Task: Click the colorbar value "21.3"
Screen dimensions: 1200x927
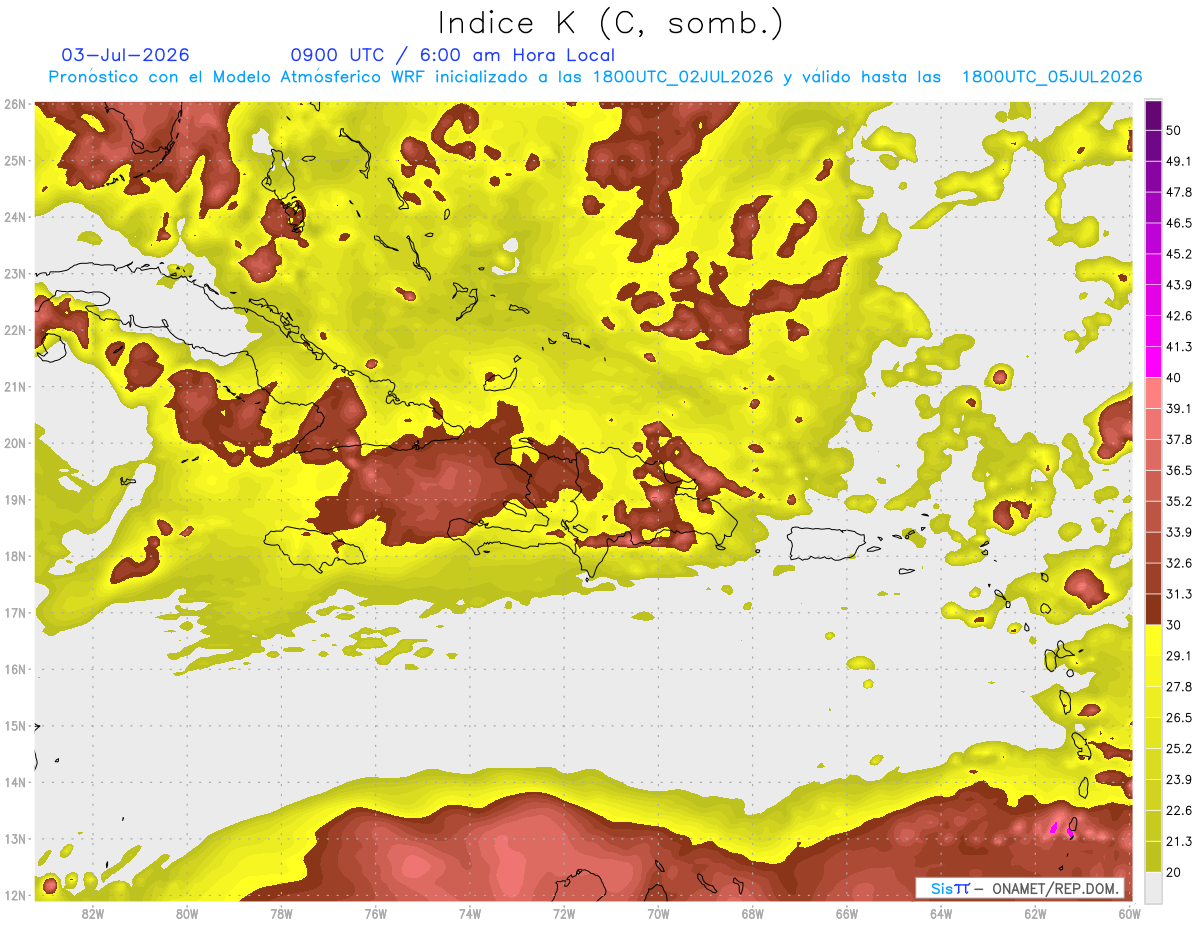Action: [x=1179, y=841]
